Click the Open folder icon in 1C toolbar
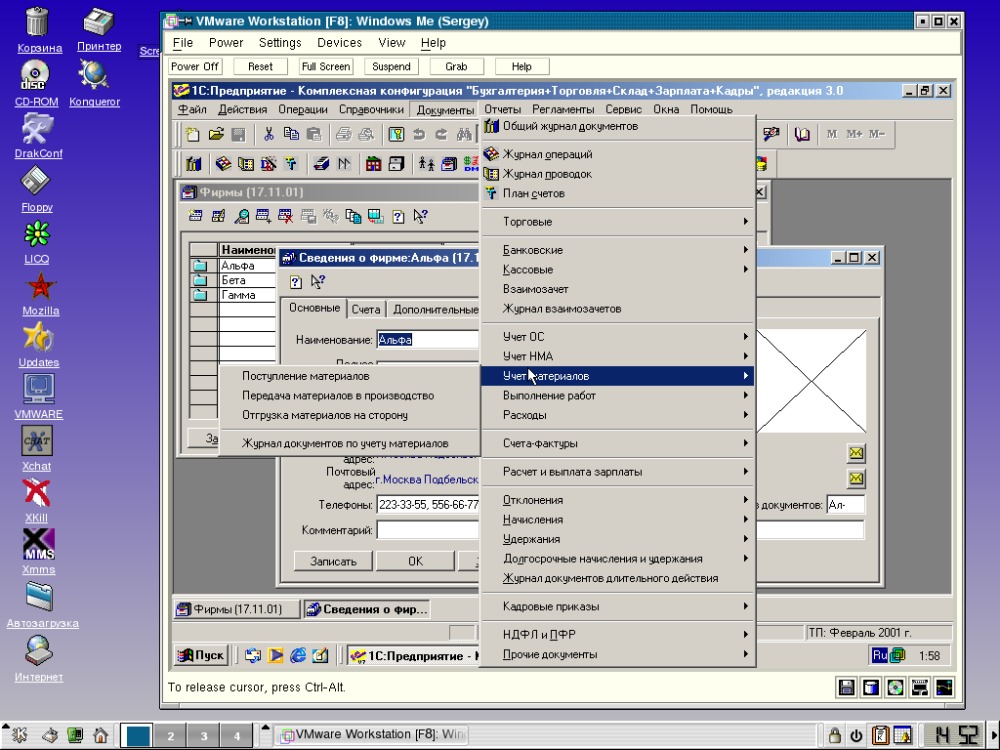Image resolution: width=1000 pixels, height=750 pixels. tap(216, 134)
